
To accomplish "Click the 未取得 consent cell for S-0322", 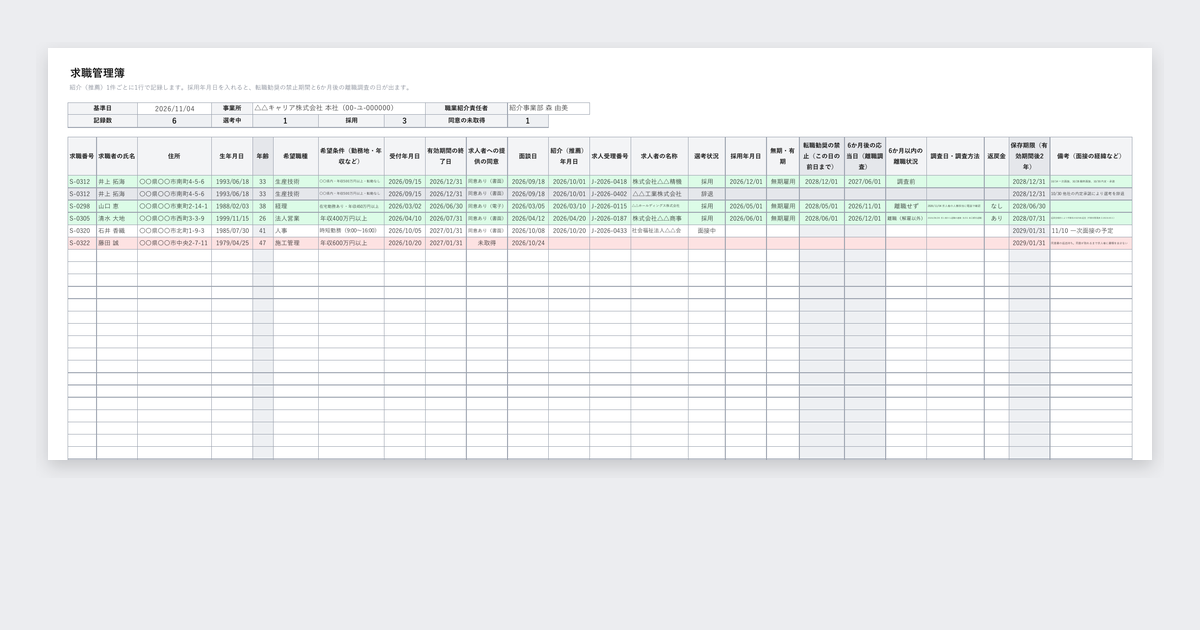I will [x=487, y=243].
